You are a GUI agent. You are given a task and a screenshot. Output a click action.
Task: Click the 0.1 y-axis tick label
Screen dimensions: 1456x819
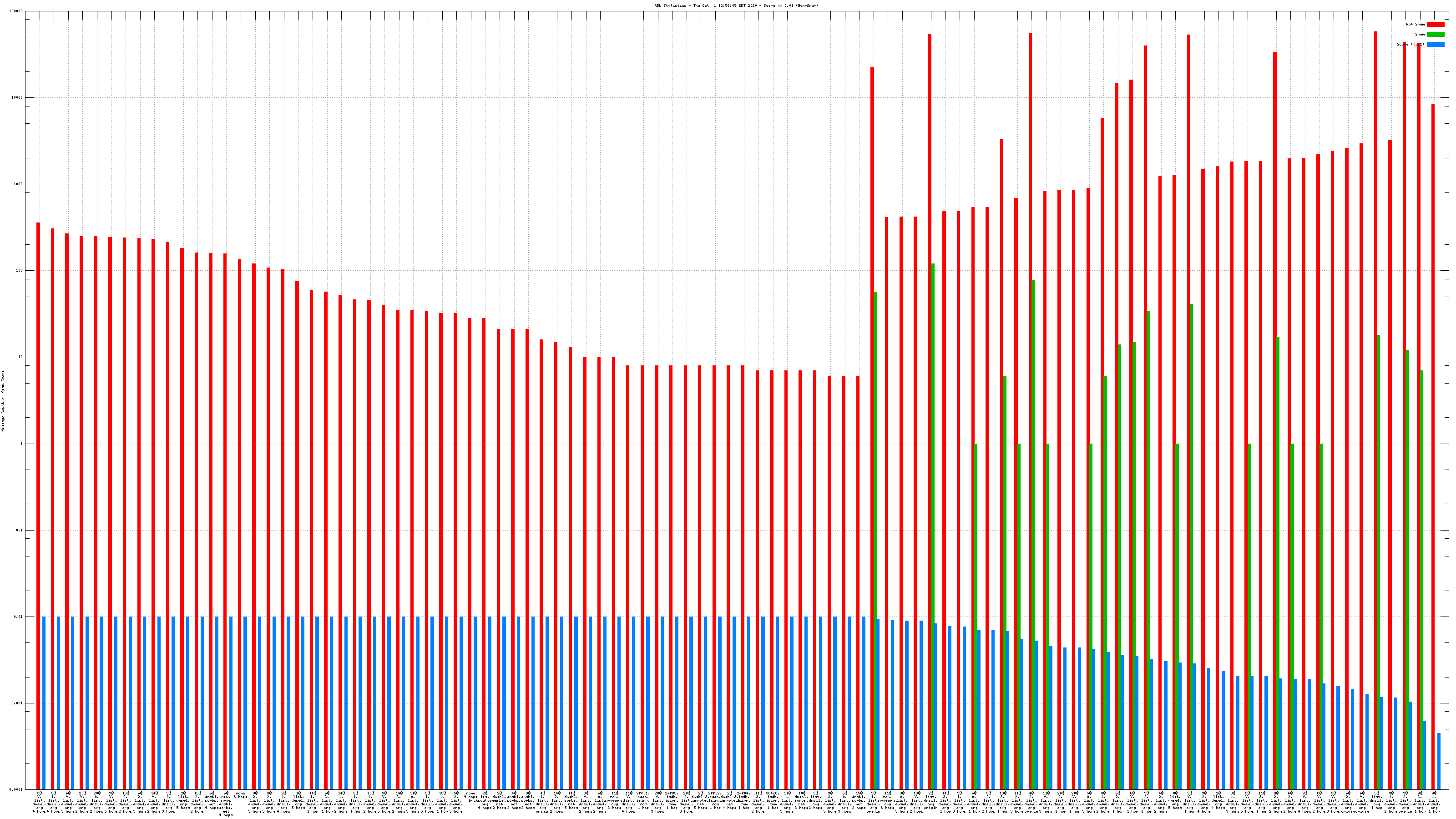20,531
